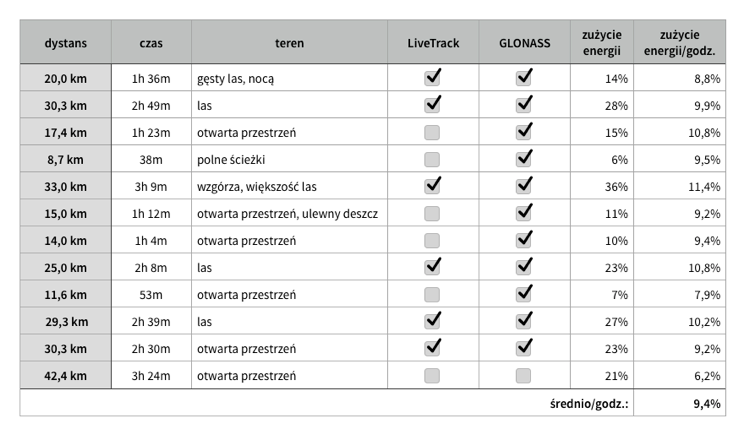This screenshot has height=435, width=750.
Task: Select the dystans column header
Action: click(x=66, y=42)
